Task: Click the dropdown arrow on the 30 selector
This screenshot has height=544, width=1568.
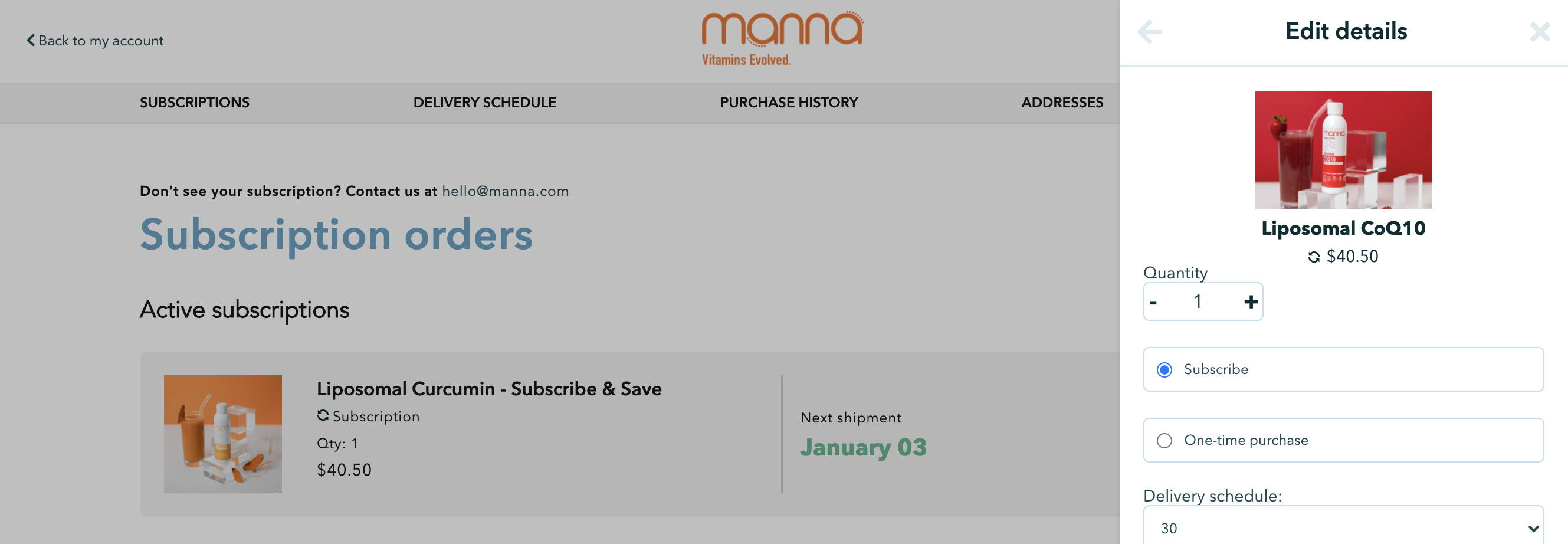Action: coord(1532,529)
